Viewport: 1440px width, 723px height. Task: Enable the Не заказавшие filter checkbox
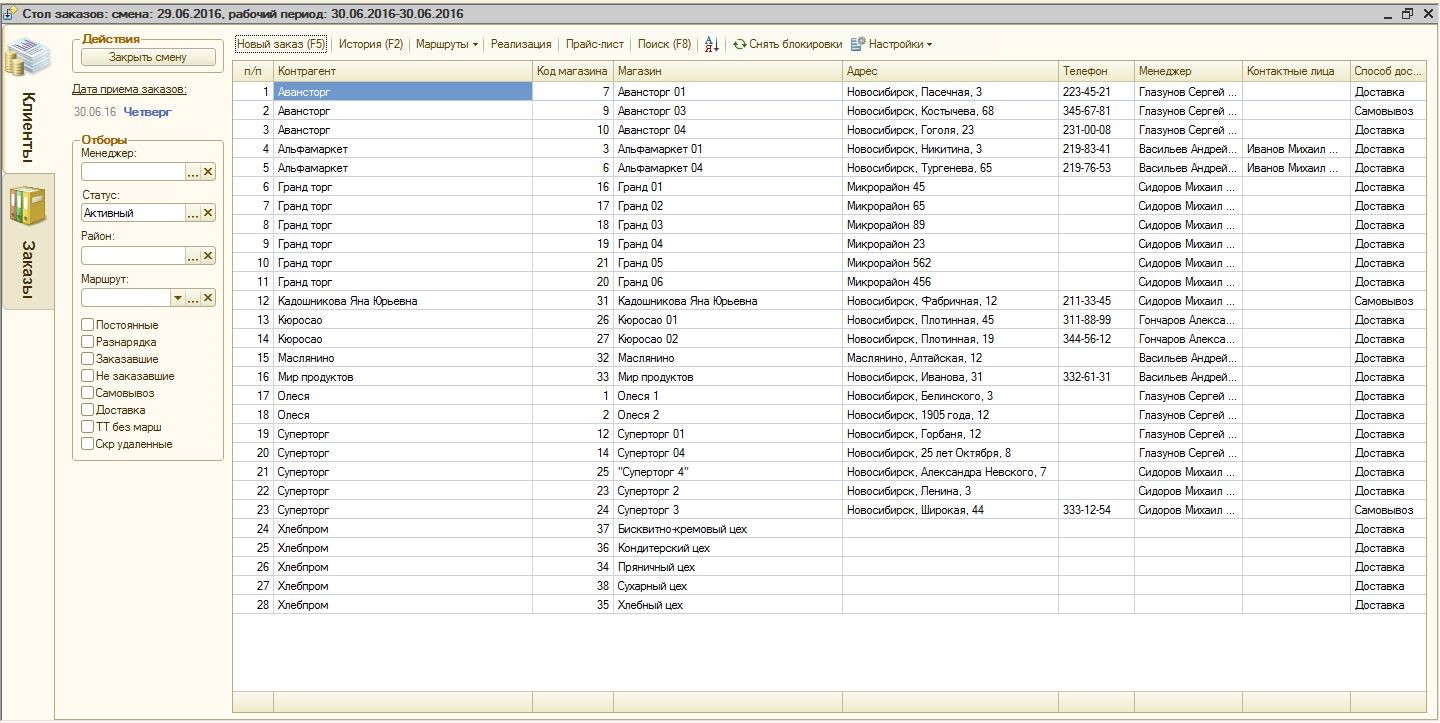88,376
